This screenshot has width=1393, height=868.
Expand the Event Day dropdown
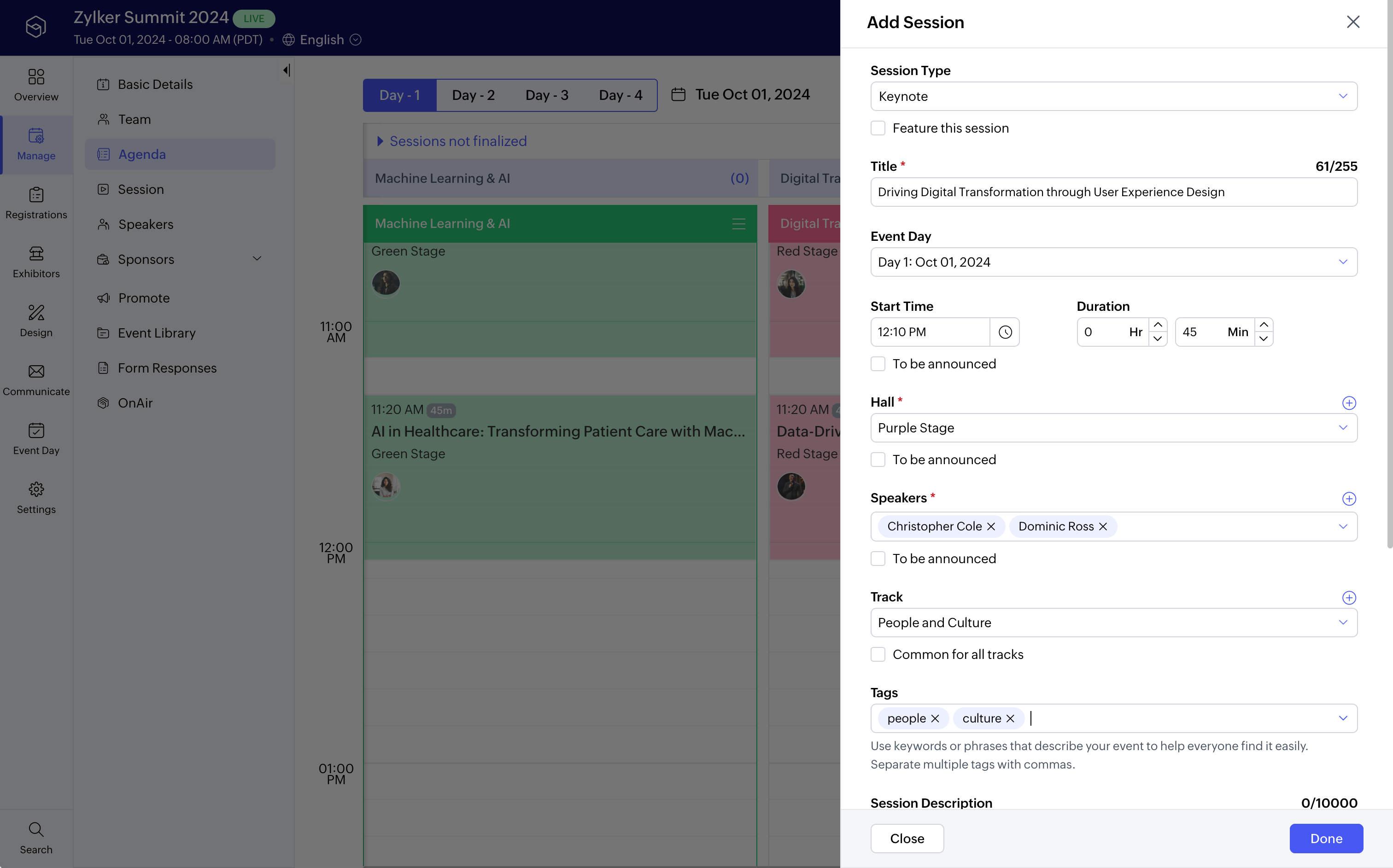pos(1113,262)
